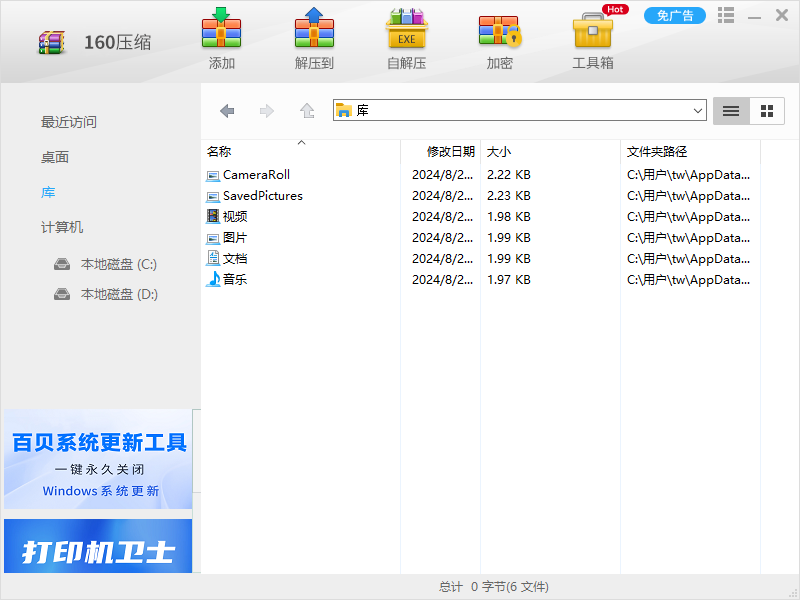
Task: Select 计算机 in sidebar
Action: (x=62, y=228)
